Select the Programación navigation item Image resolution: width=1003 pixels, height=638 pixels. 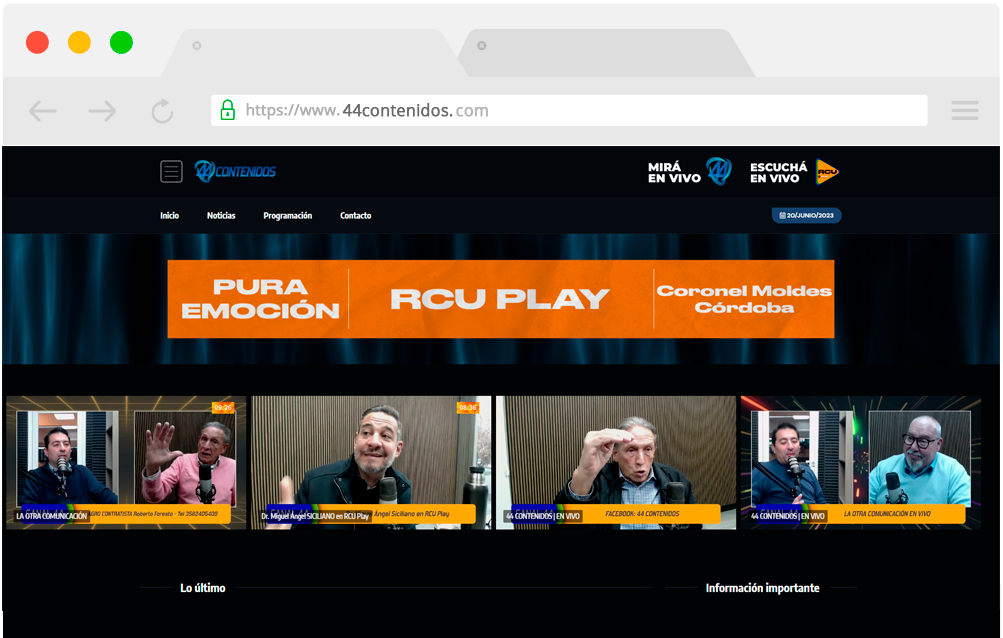pyautogui.click(x=287, y=215)
